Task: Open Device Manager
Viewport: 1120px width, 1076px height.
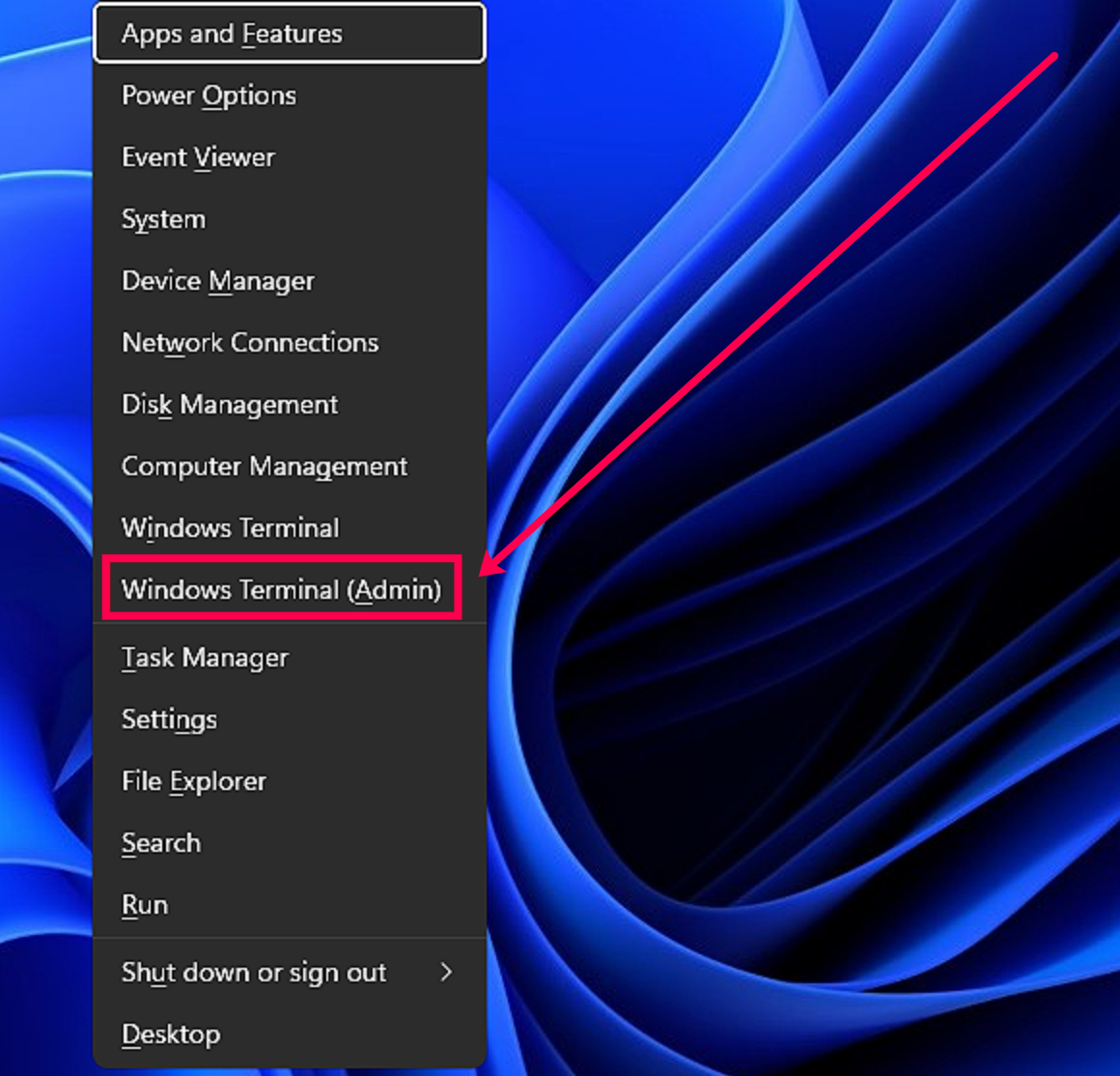Action: click(x=217, y=281)
